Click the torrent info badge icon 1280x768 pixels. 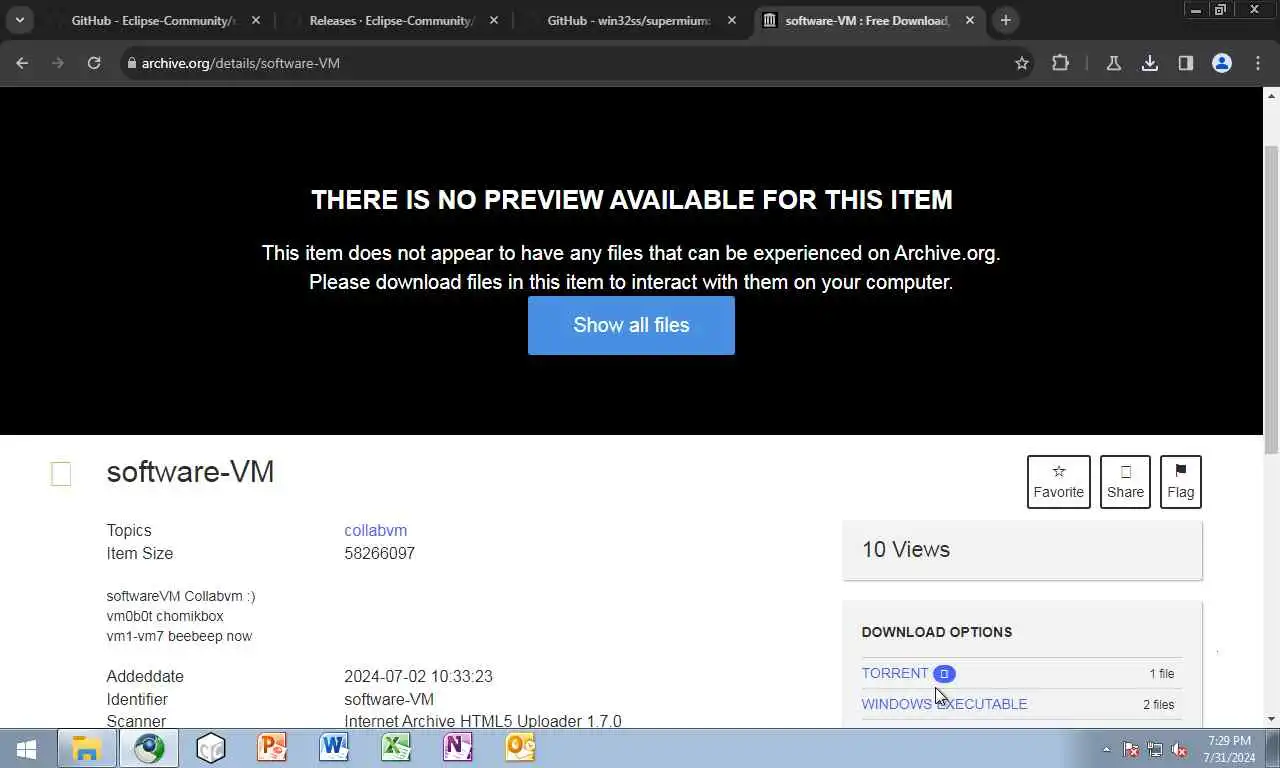tap(944, 673)
